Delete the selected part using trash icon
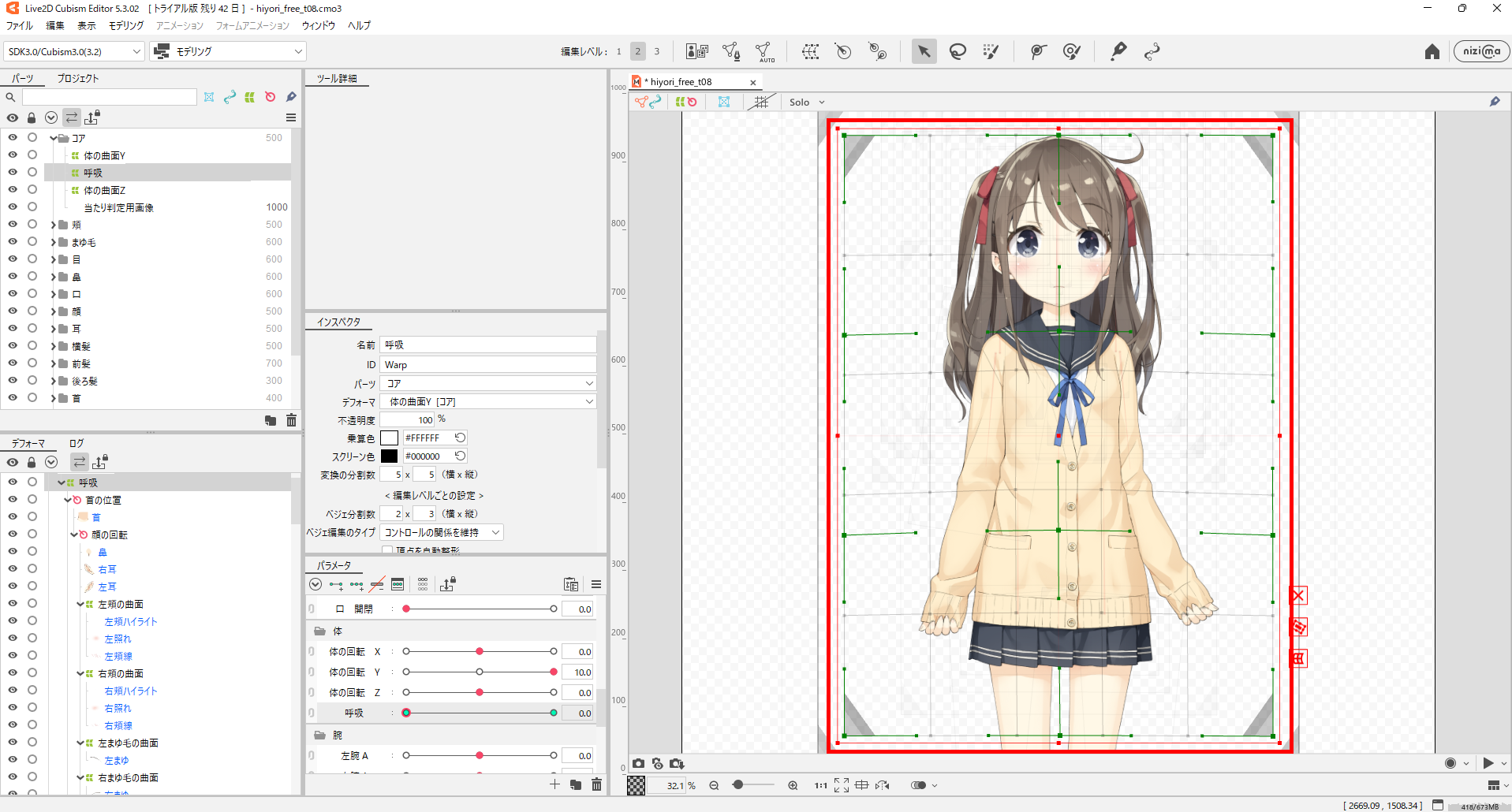The image size is (1512, 812). tap(291, 420)
